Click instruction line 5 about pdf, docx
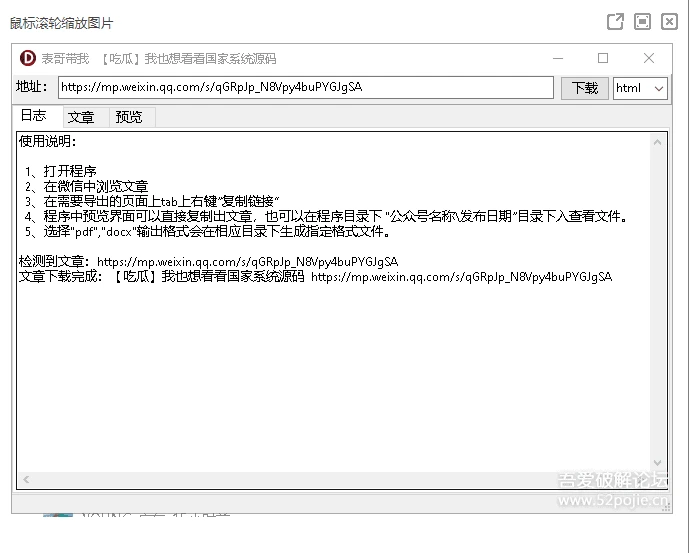 tap(207, 231)
